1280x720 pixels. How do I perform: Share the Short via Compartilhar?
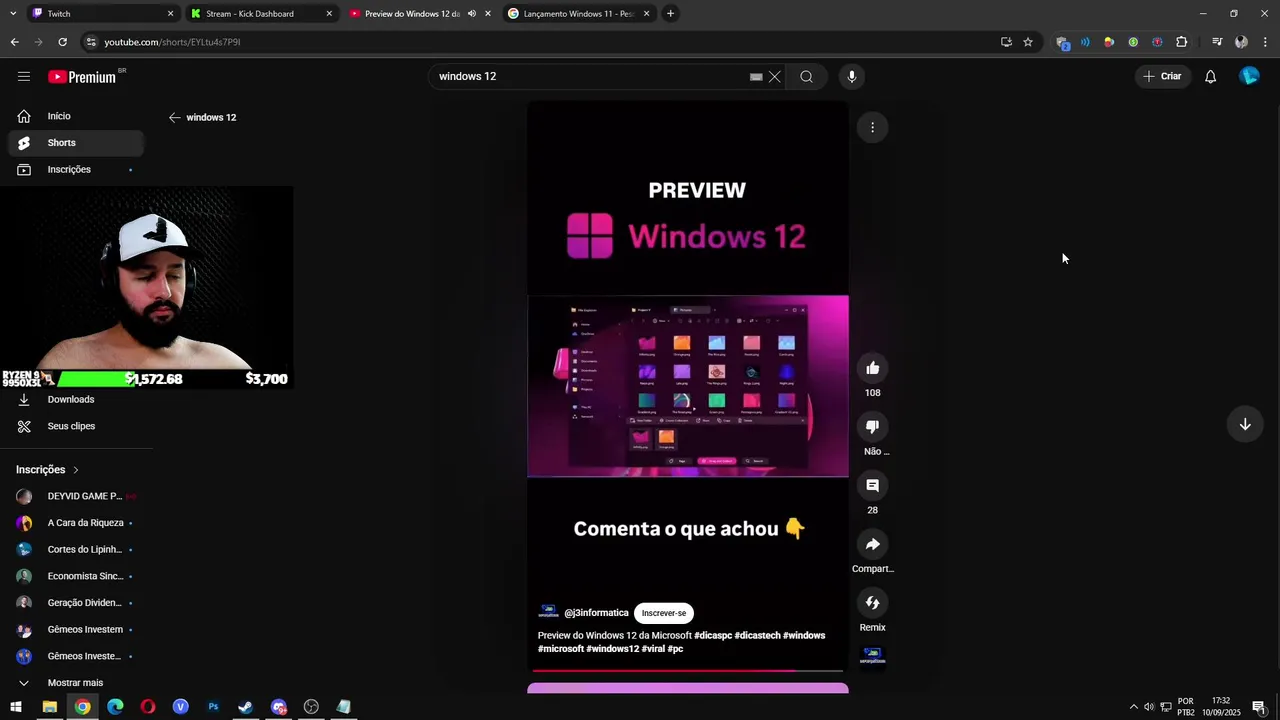(872, 544)
